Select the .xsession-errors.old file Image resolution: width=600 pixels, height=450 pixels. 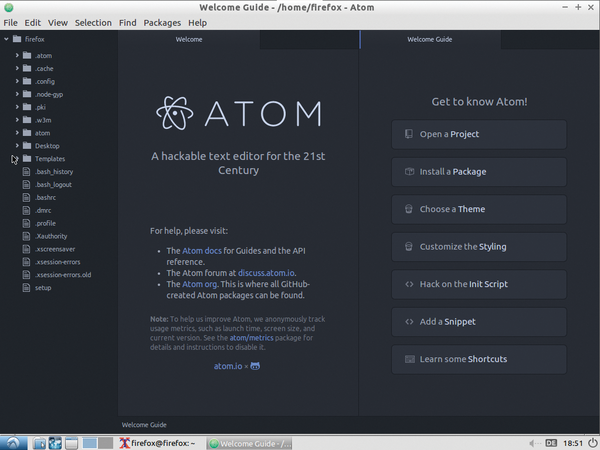62,275
